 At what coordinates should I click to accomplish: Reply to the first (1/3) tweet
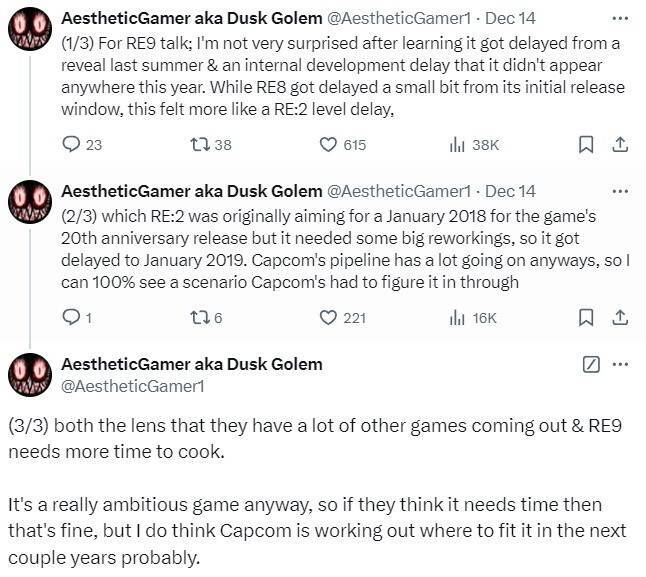[x=71, y=145]
